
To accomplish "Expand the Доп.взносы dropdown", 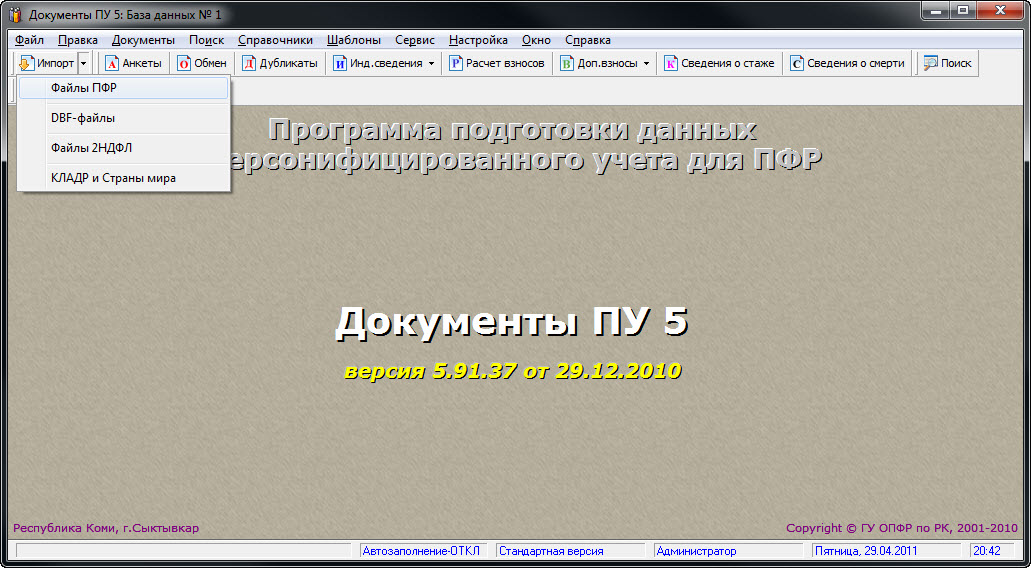I will tap(646, 63).
